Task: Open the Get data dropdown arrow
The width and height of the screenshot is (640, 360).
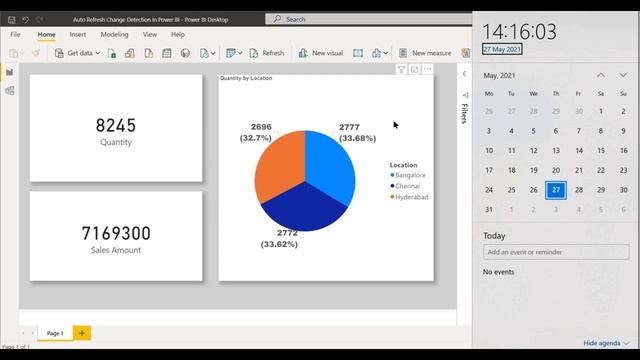Action: point(98,53)
